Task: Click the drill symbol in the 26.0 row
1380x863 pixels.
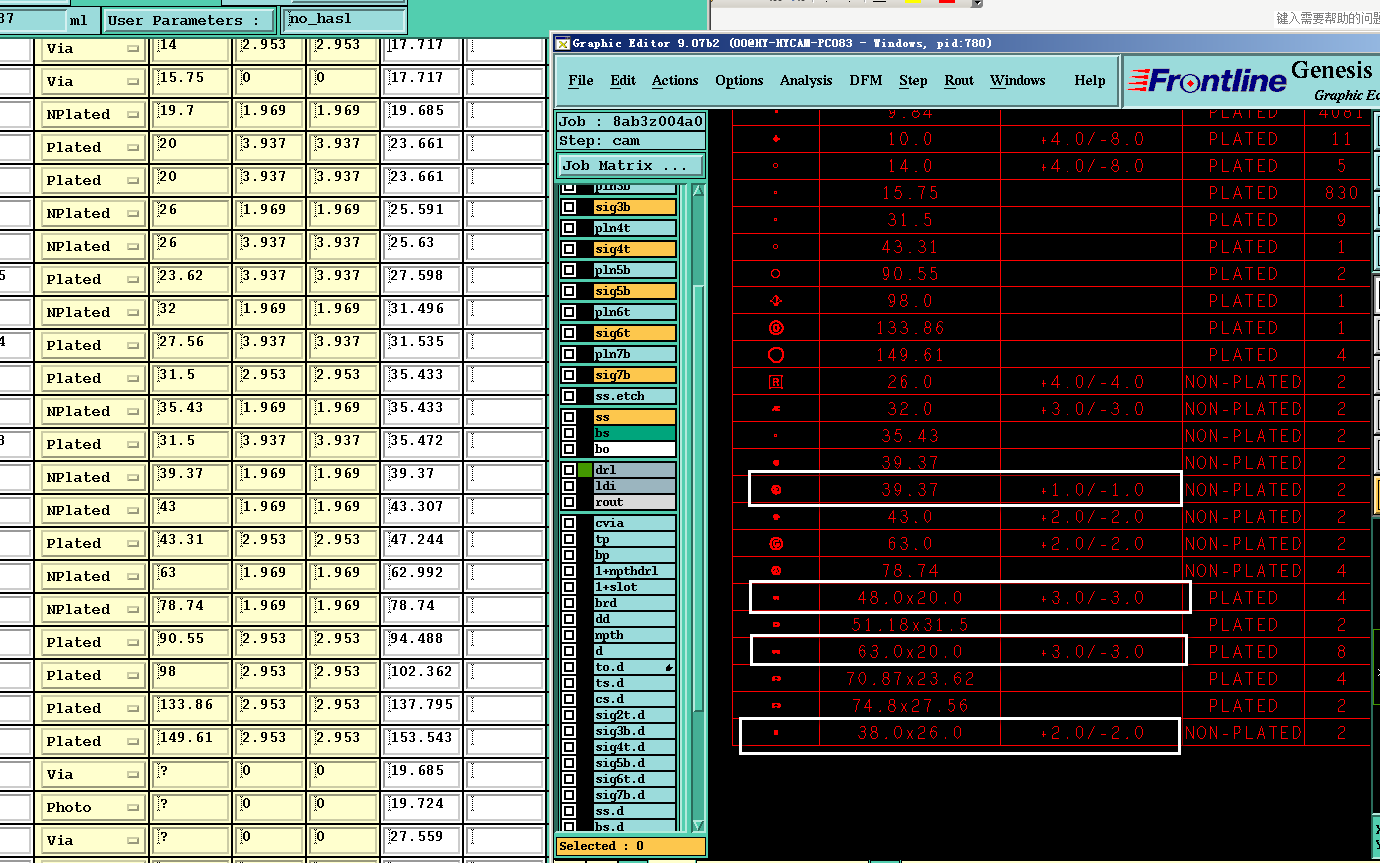Action: click(x=775, y=382)
